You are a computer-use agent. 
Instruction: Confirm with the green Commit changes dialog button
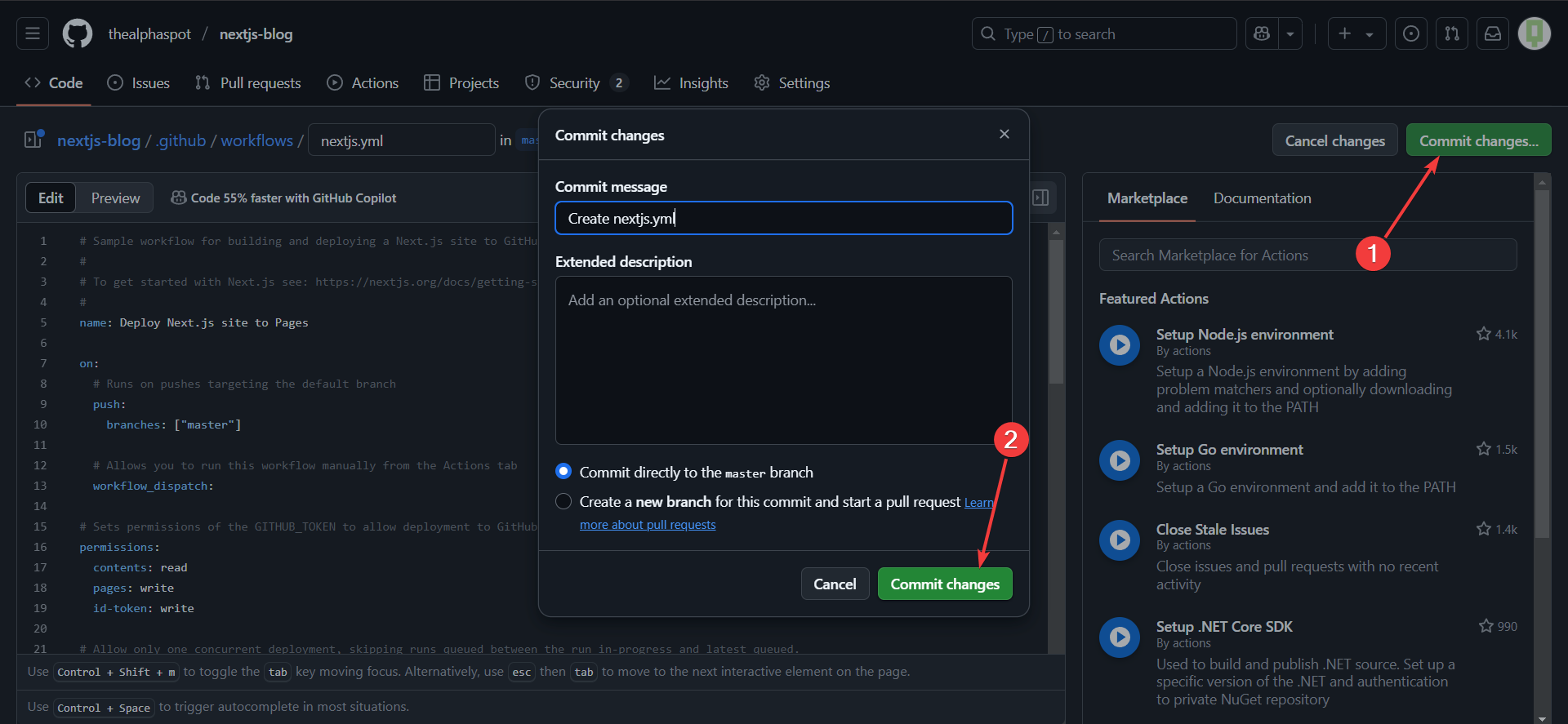pyautogui.click(x=945, y=584)
